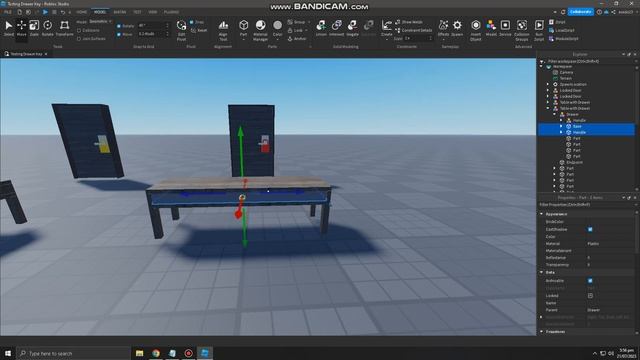
Task: Toggle the Rotate snap checkbox
Action: [x=119, y=26]
